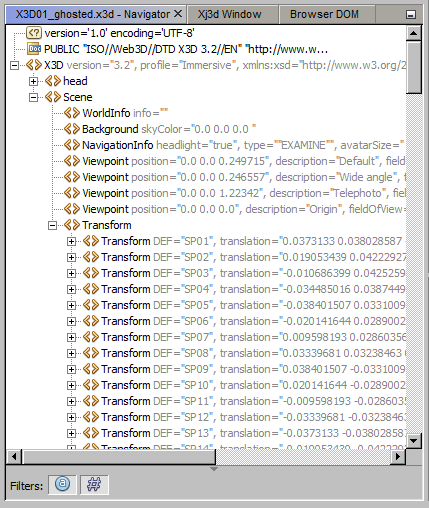The image size is (429, 508).
Task: Click the XML declaration version icon
Action: tap(34, 33)
